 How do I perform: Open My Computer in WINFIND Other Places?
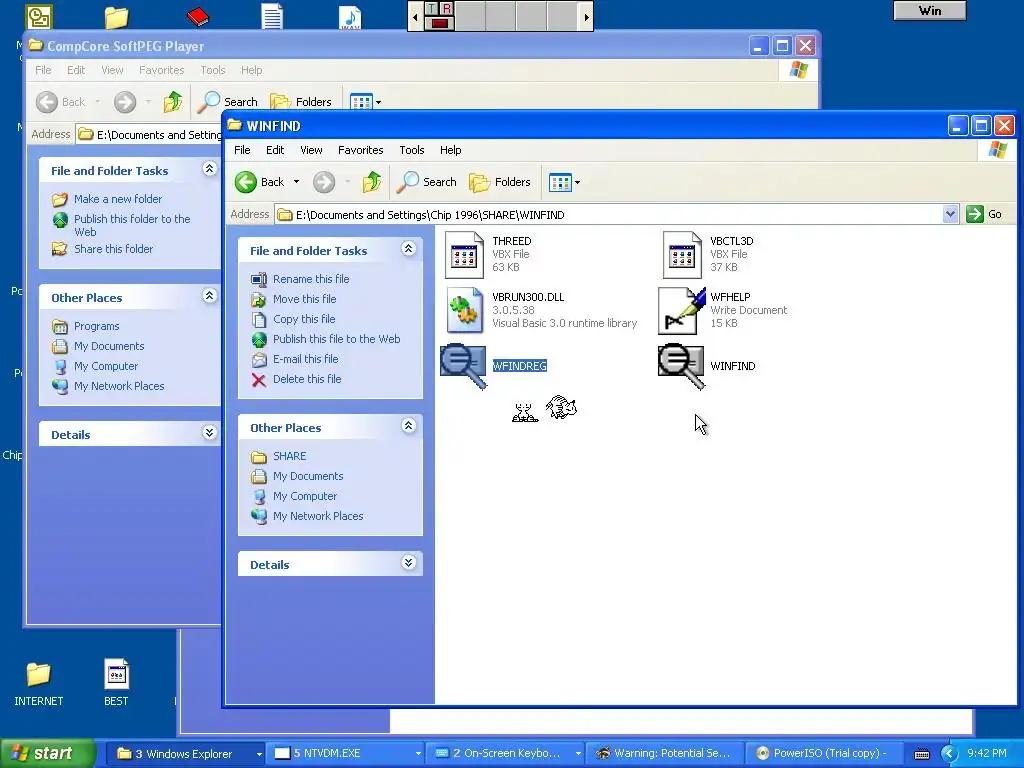pos(305,496)
